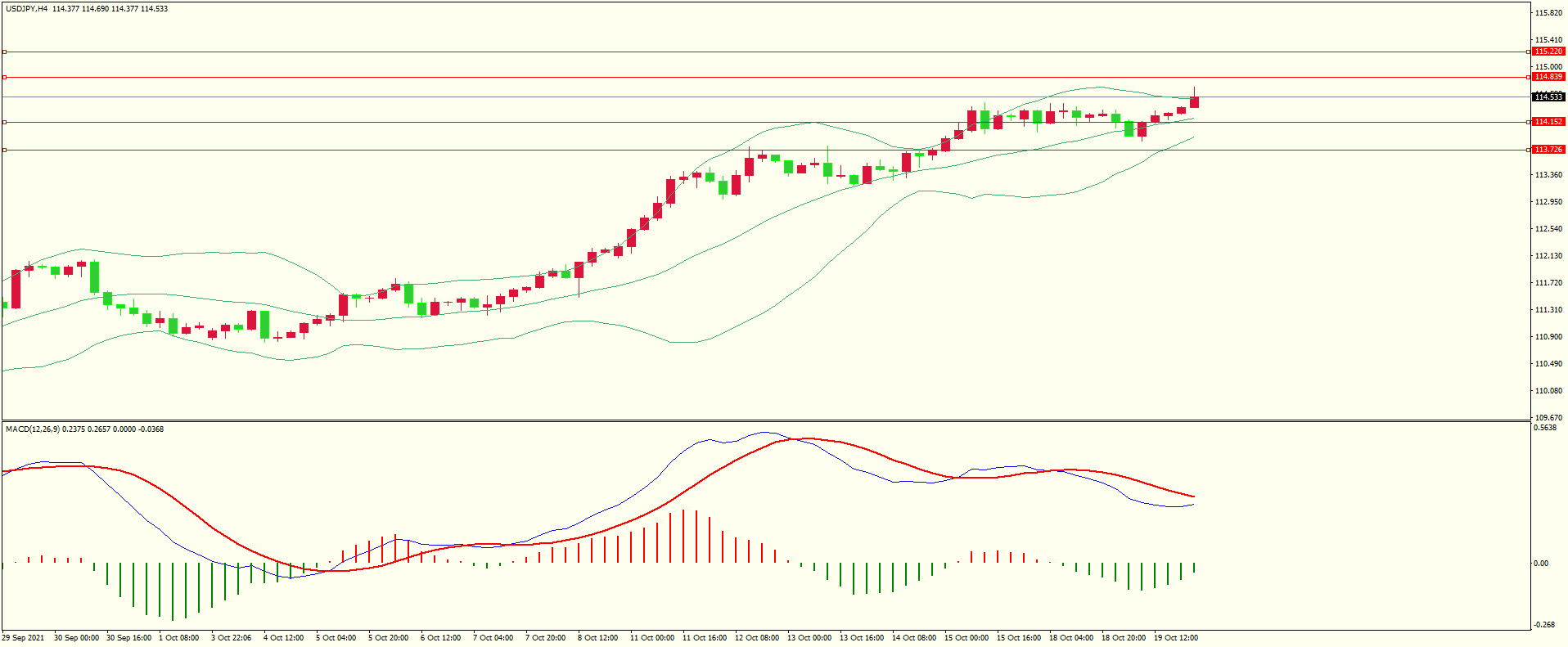Click the 7 Oct 04:00 time label
Image resolution: width=1568 pixels, height=647 pixels.
[493, 638]
